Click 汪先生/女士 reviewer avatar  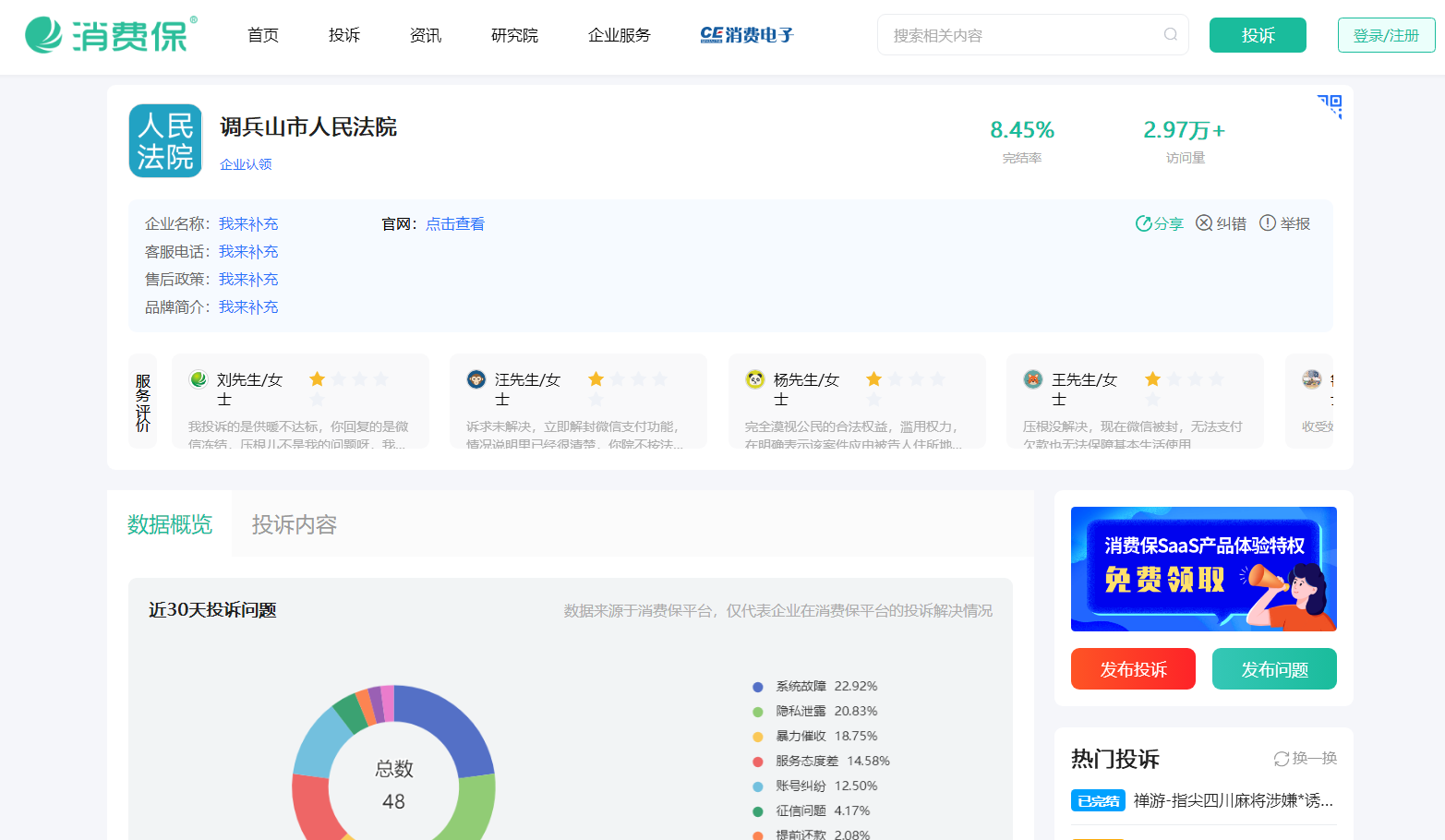click(x=476, y=379)
